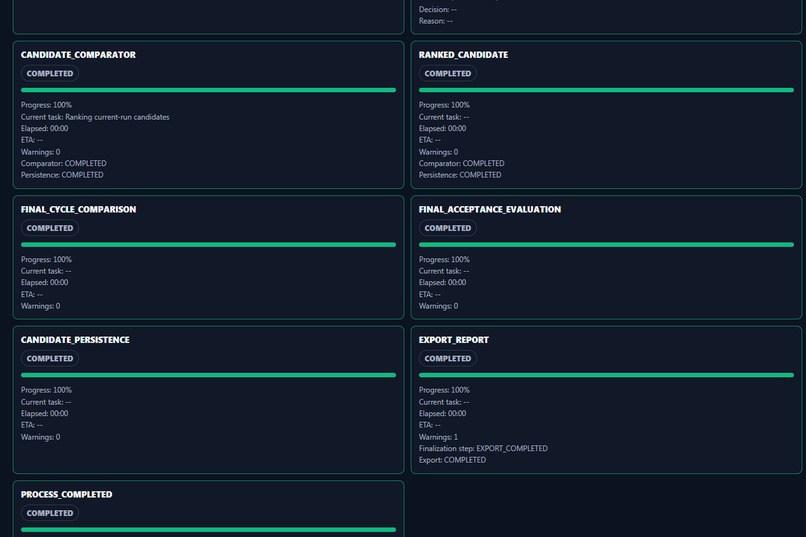
Task: Click COMPLETED badge in RANKED_CANDIDATE card
Action: [x=448, y=73]
